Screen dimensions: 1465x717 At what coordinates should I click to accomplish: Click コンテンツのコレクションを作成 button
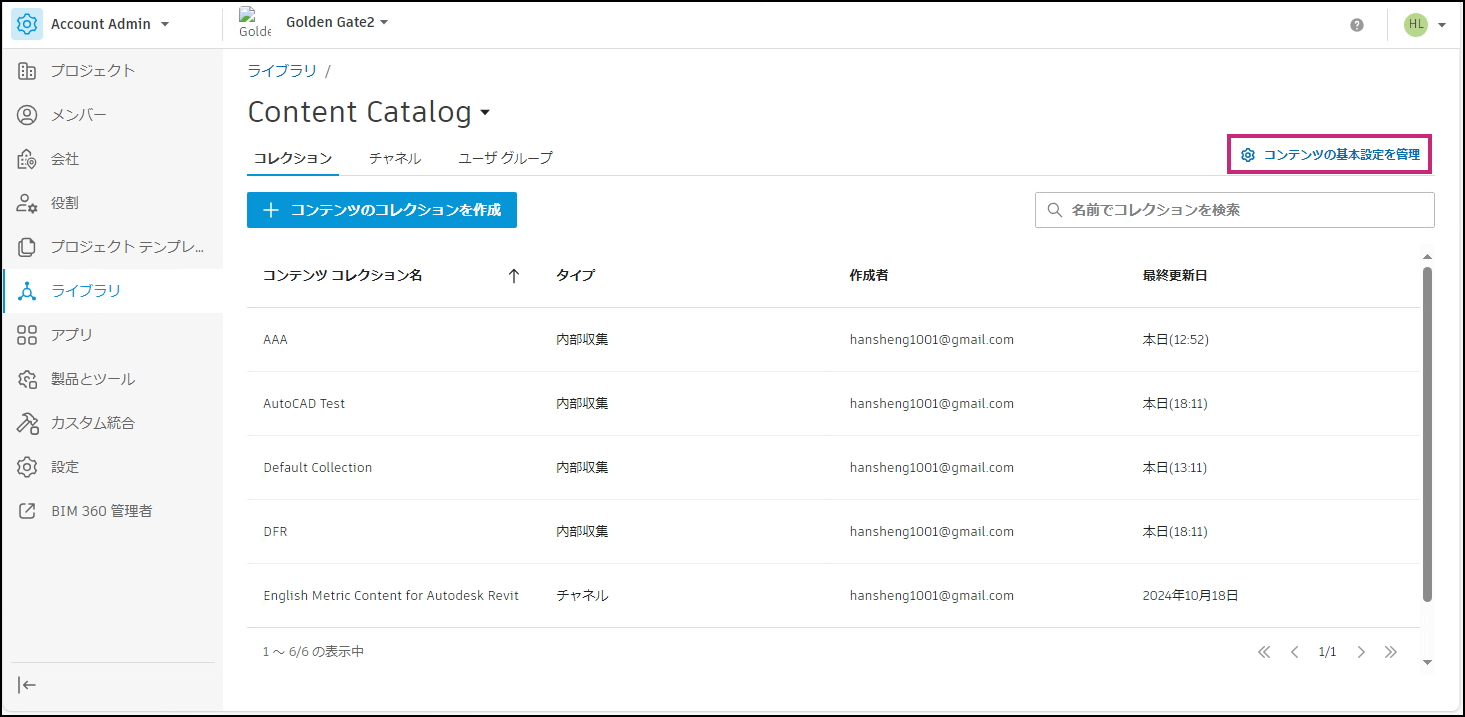[x=382, y=210]
